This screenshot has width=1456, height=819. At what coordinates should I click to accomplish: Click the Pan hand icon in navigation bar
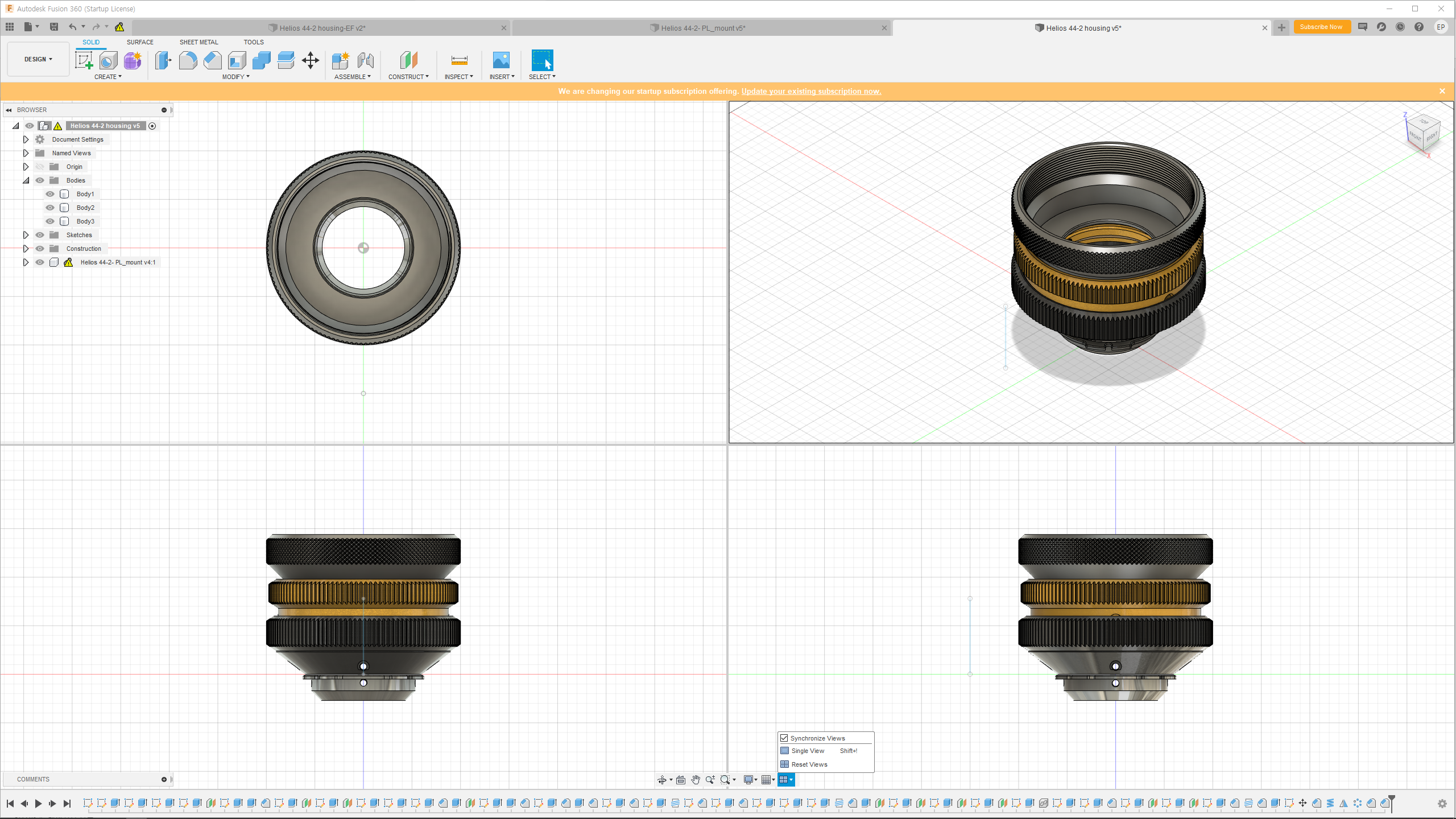pyautogui.click(x=695, y=780)
